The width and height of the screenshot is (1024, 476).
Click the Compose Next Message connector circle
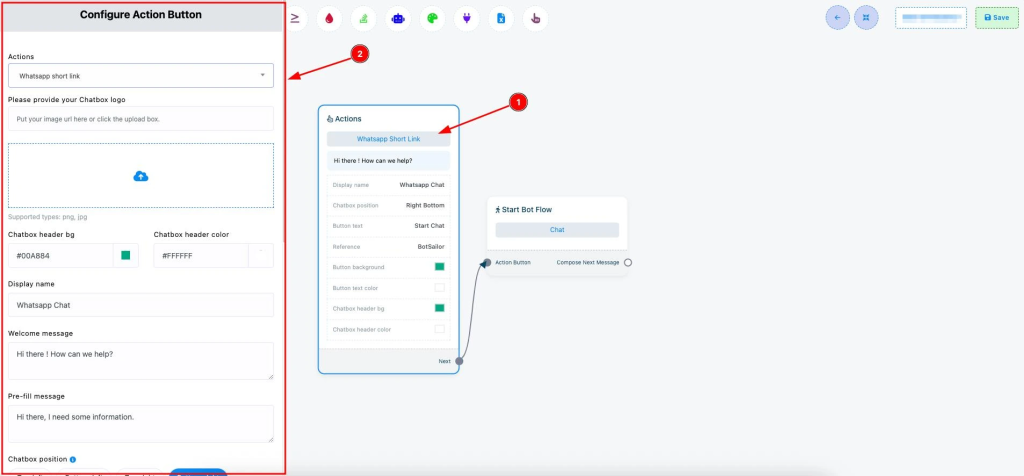pos(628,263)
